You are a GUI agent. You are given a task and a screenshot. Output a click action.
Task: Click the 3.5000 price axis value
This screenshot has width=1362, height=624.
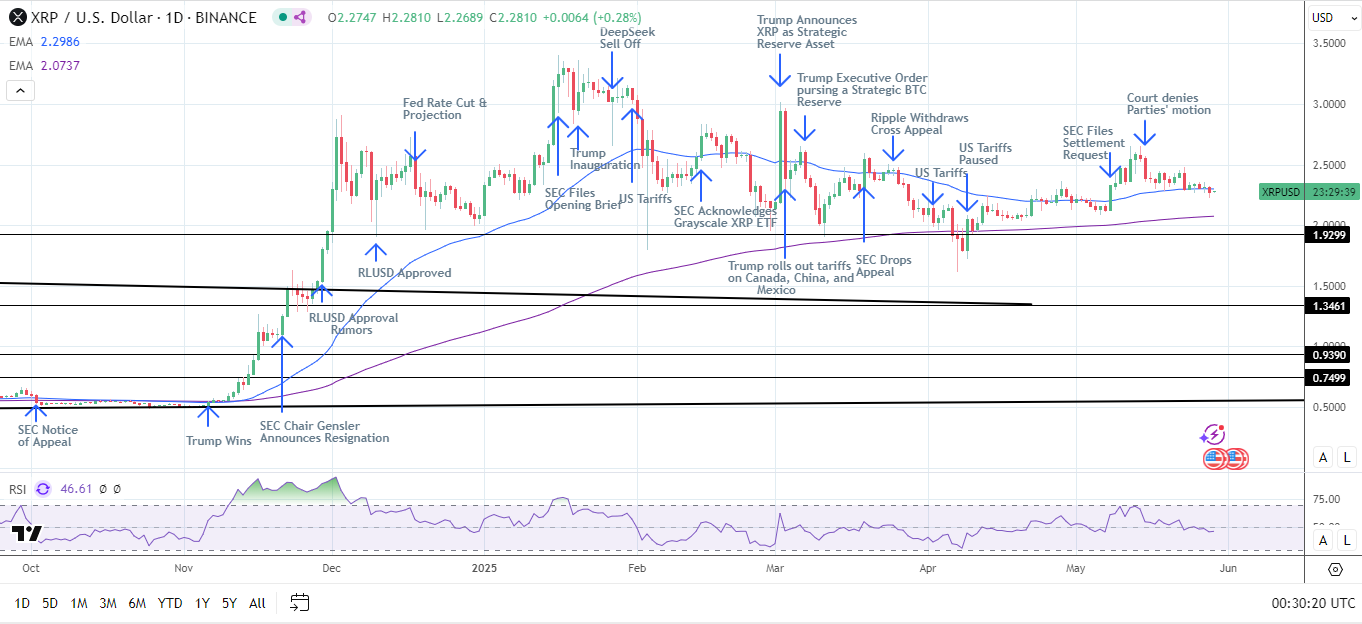click(x=1328, y=44)
